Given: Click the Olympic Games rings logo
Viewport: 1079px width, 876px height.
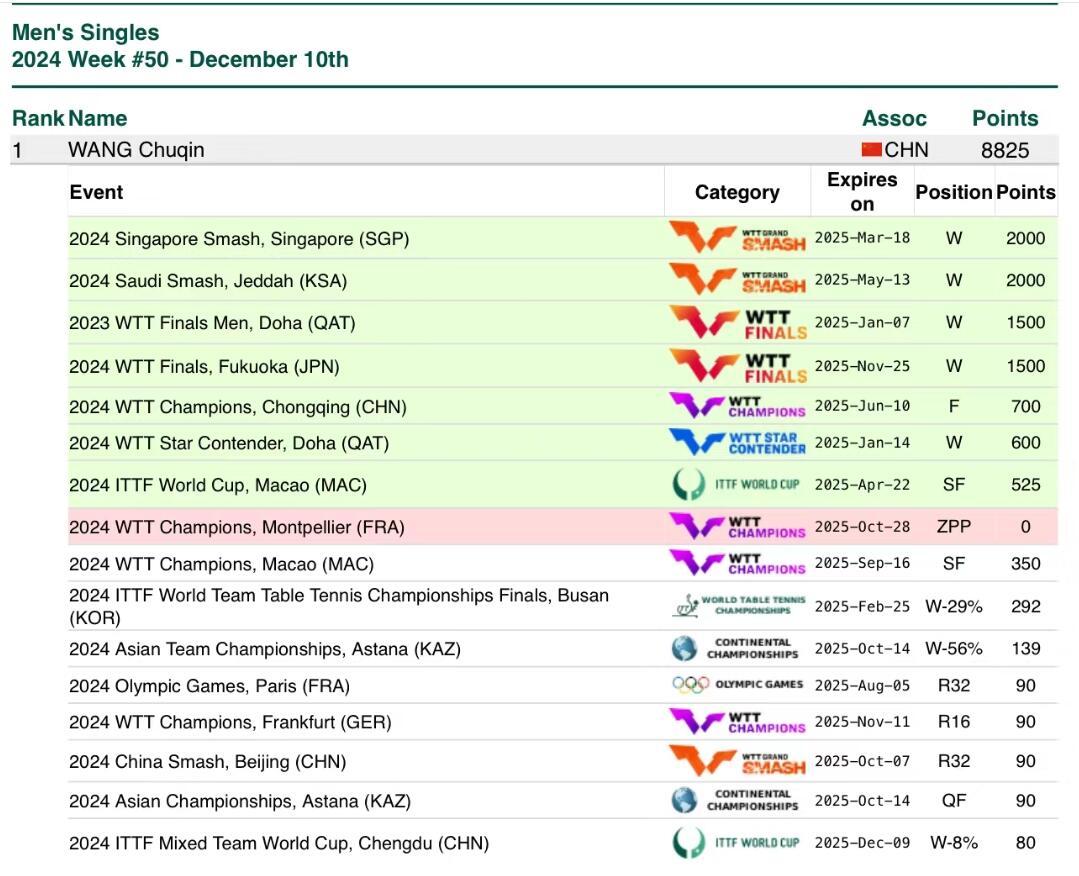Looking at the screenshot, I should [737, 685].
